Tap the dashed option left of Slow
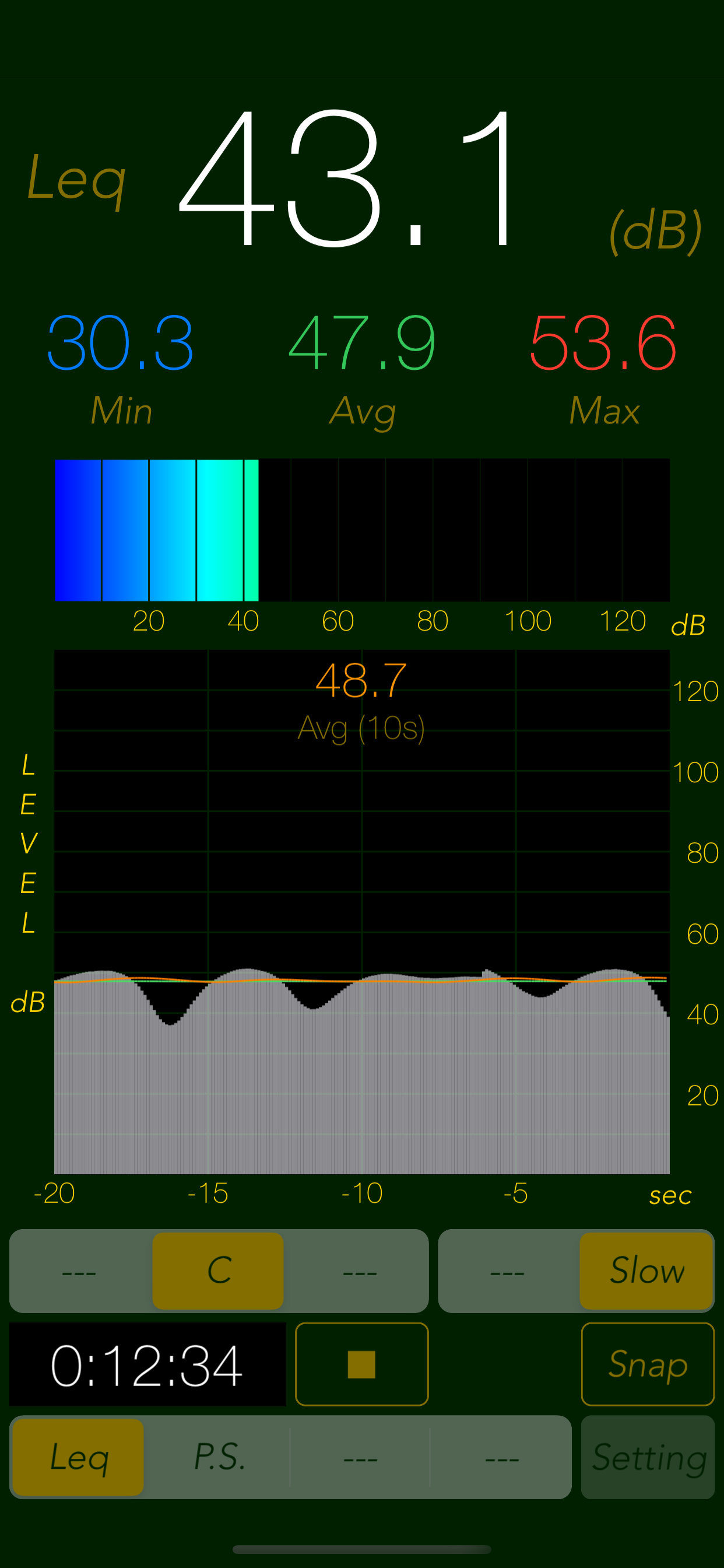 tap(507, 1270)
